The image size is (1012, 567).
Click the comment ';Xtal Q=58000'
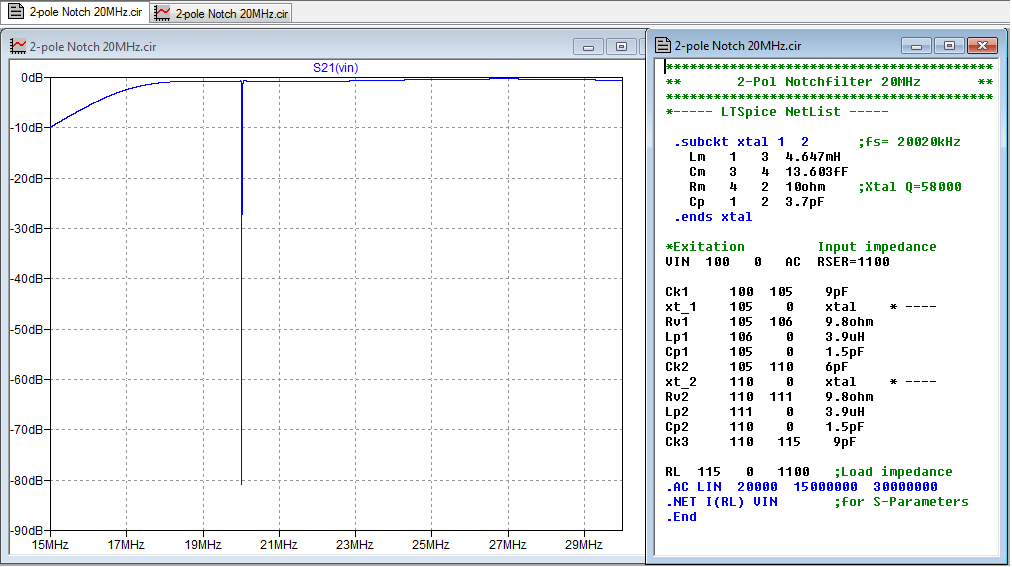(x=909, y=187)
